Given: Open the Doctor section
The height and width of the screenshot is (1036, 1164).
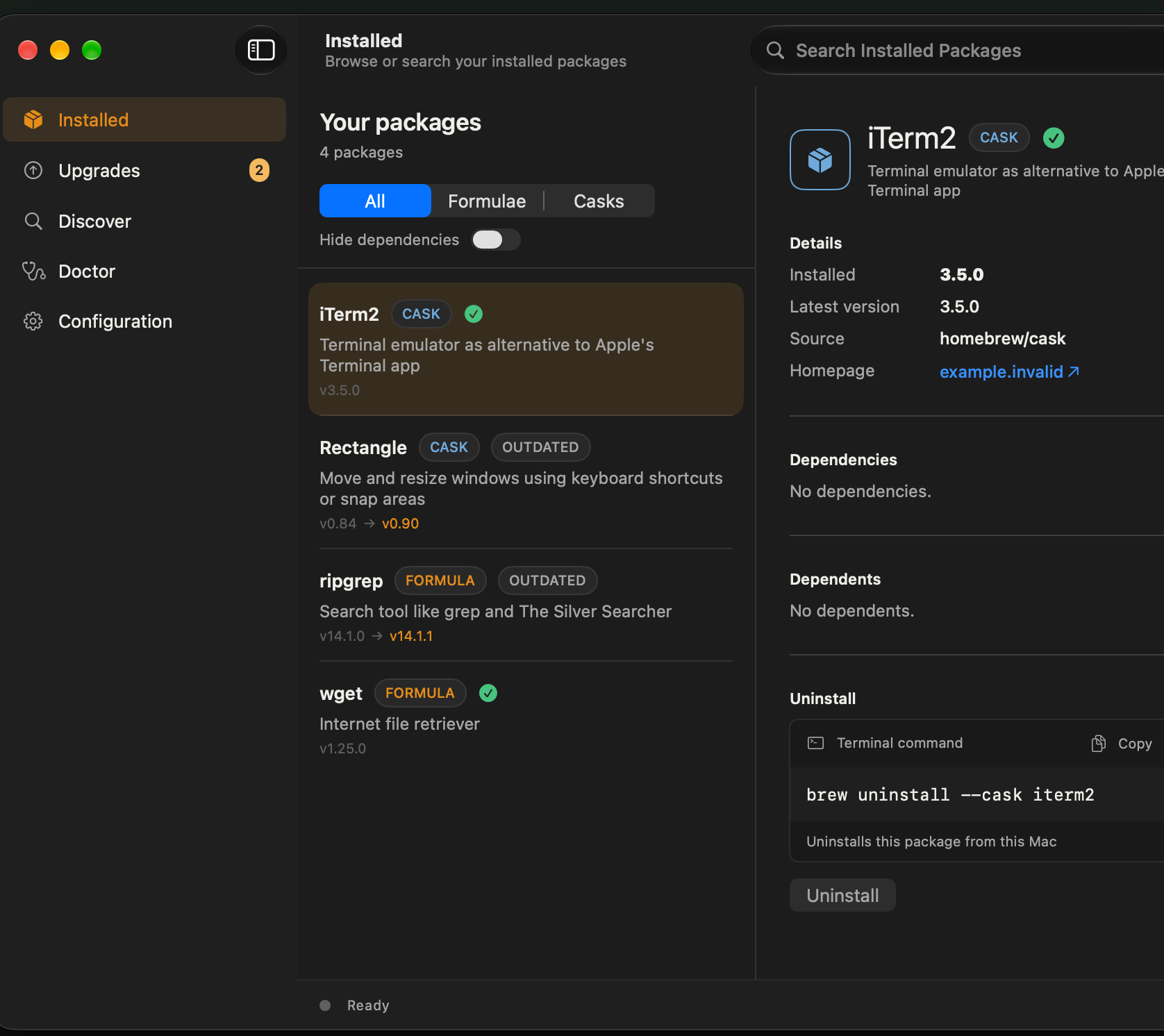Looking at the screenshot, I should [144, 271].
